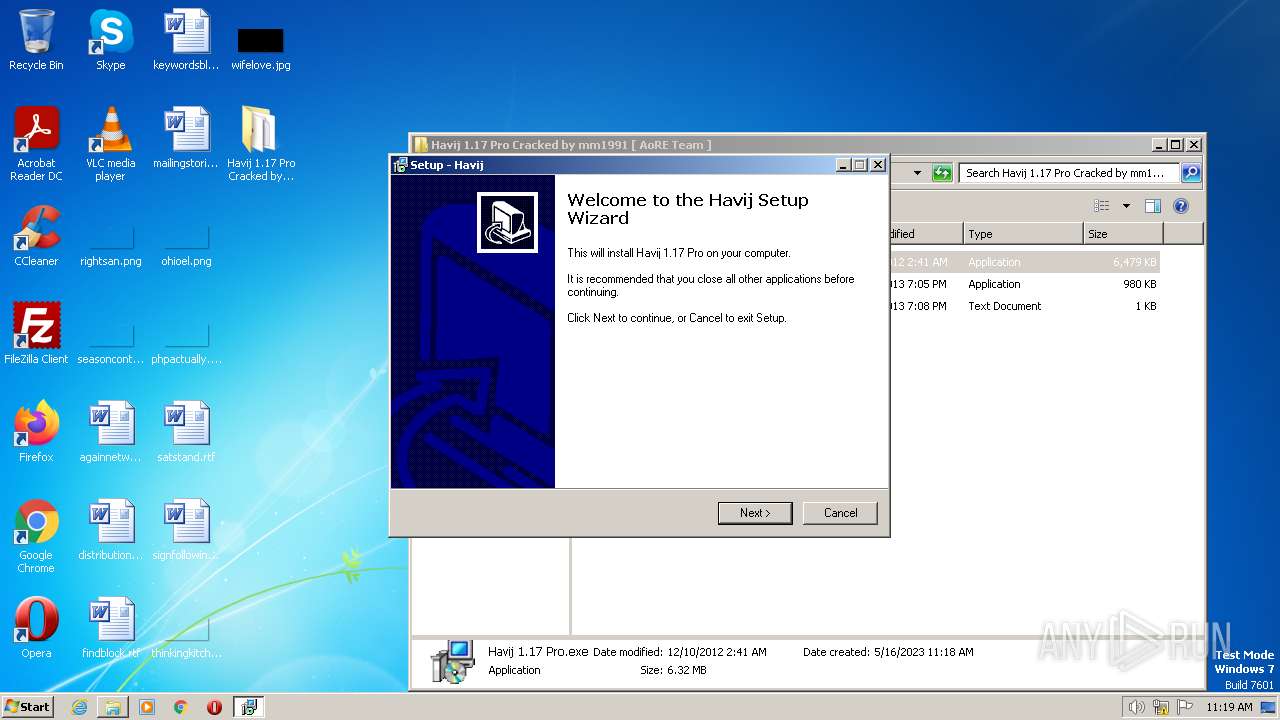Open Havij 1.17 Pro Cracked desktop folder

tap(261, 143)
